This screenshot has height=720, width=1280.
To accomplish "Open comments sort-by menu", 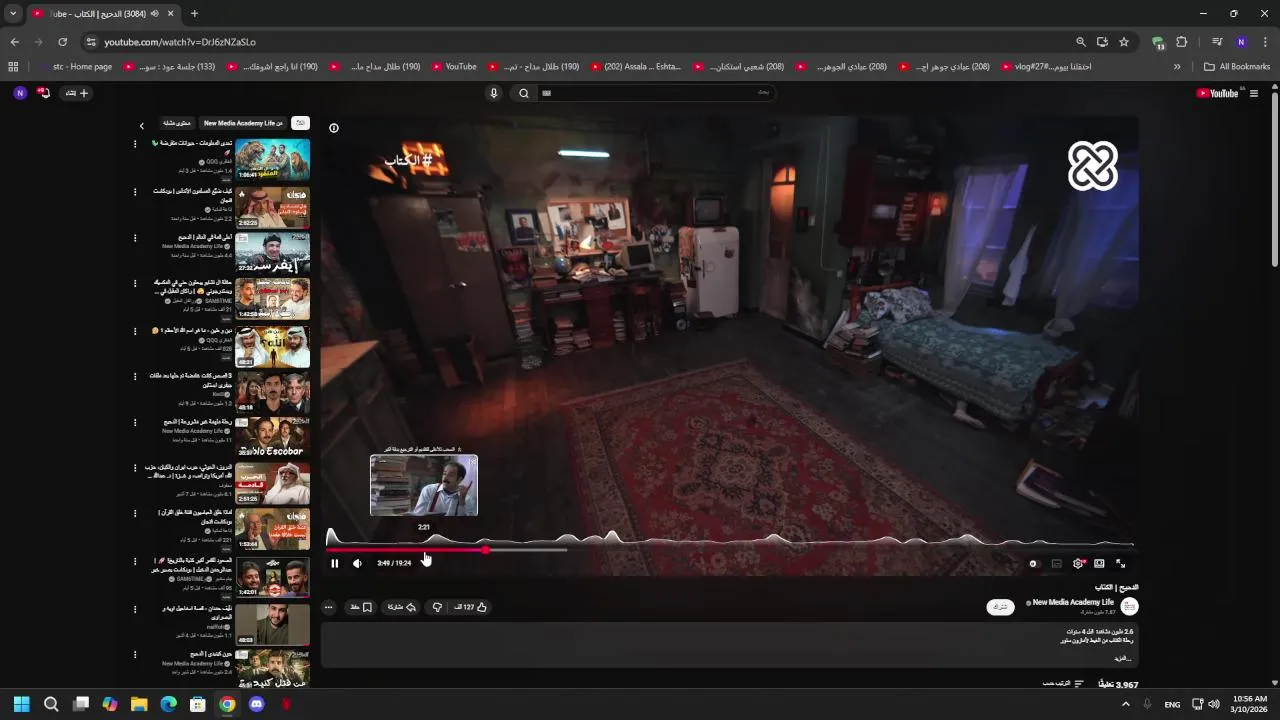I will 1064,684.
